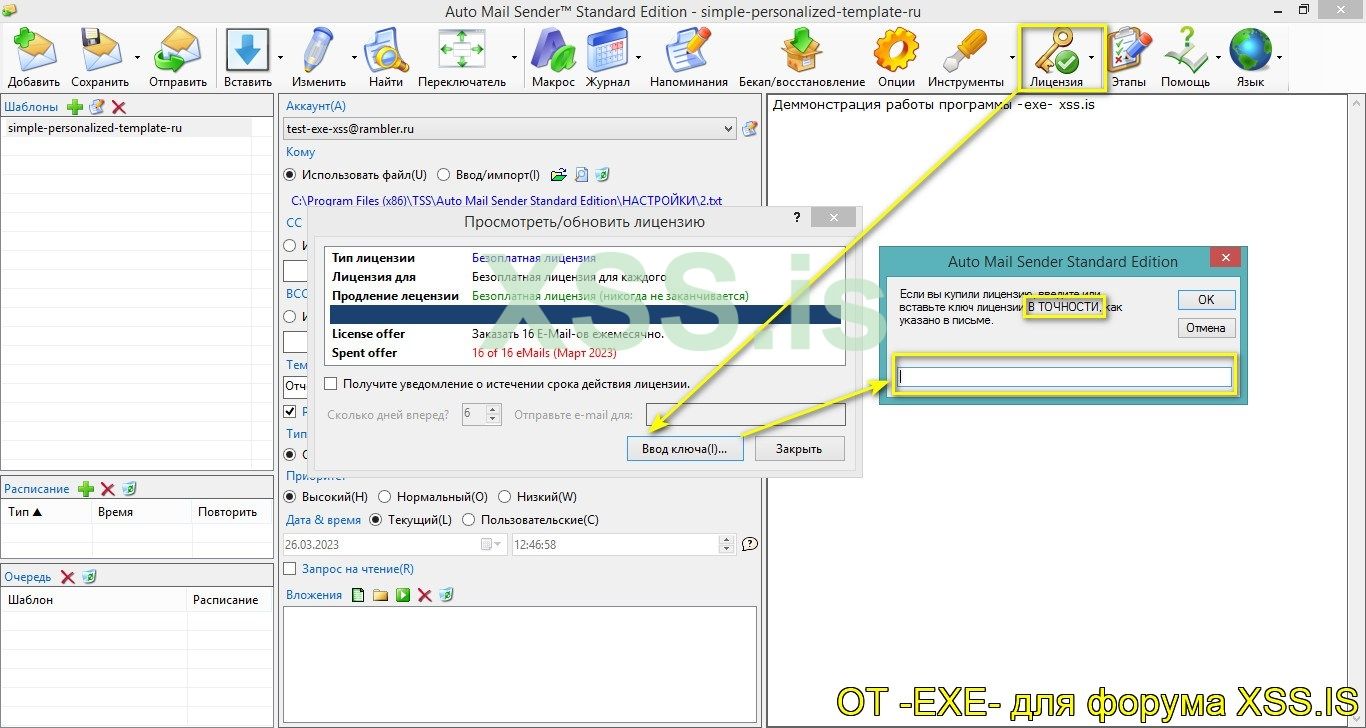Open Бекап/восстановление from the toolbar

tap(801, 50)
